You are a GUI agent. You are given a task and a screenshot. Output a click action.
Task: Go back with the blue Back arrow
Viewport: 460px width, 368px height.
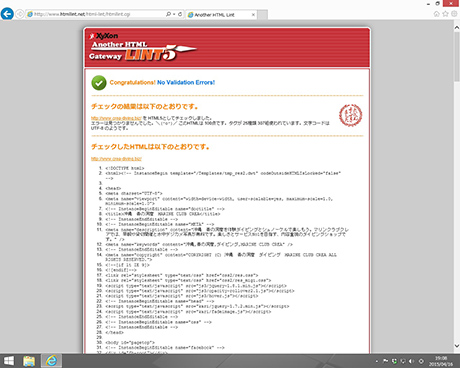(7, 14)
